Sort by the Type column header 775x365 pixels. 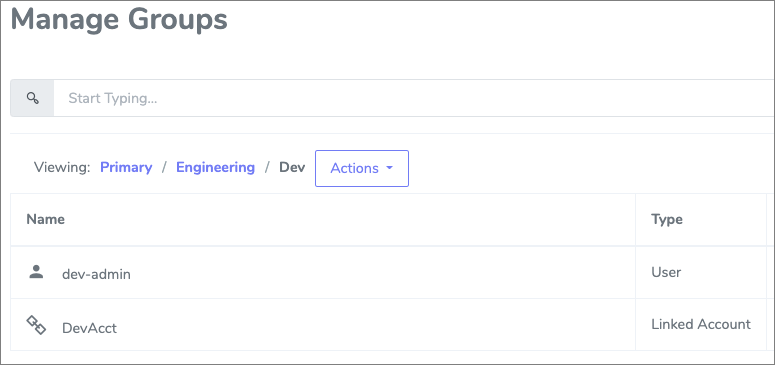click(667, 219)
